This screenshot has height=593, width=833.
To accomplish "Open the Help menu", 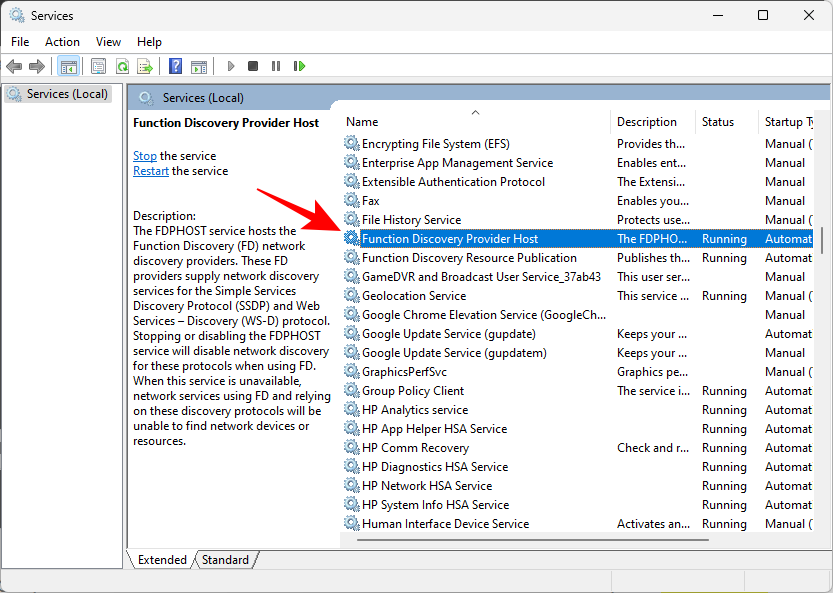I will (149, 41).
